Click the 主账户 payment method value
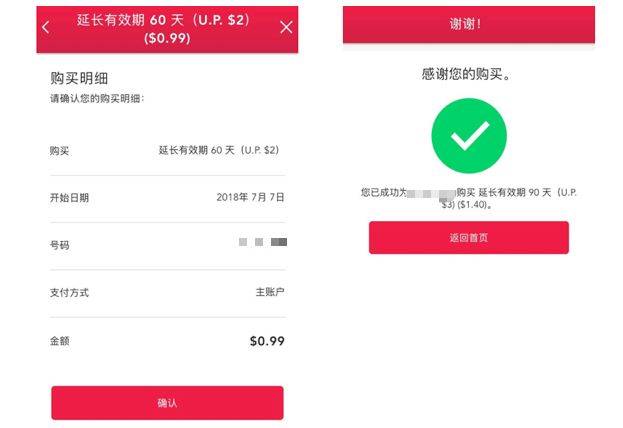 (270, 293)
